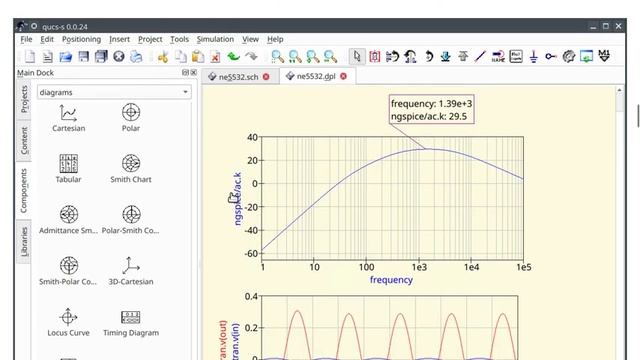
Task: Go into subcircuit with down arrow icon
Action: pyautogui.click(x=445, y=56)
